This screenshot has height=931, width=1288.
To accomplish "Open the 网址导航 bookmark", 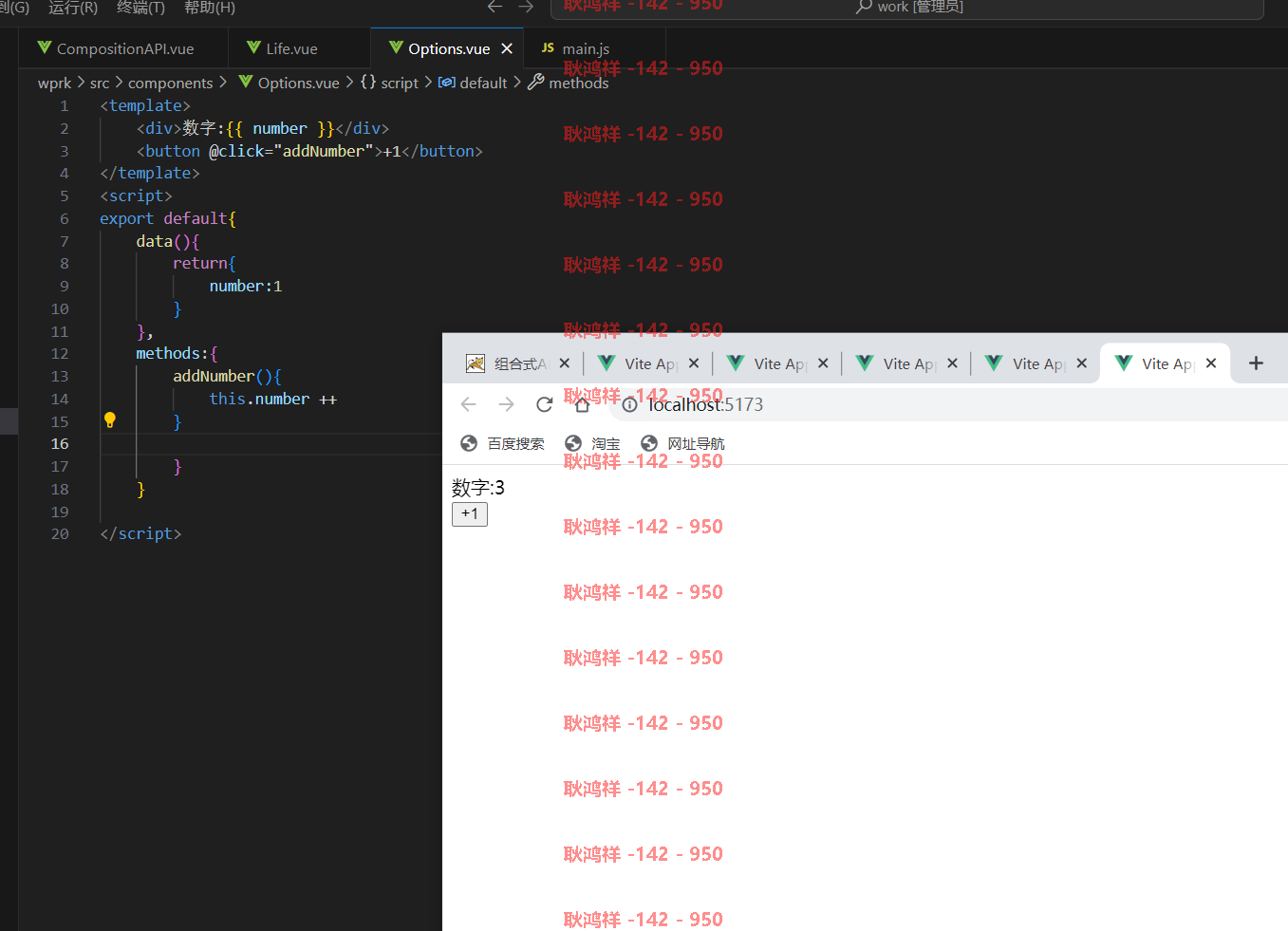I will point(682,443).
